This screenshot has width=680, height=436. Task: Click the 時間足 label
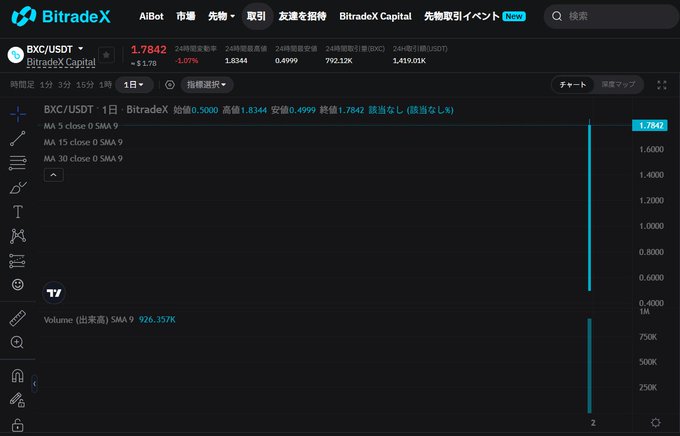22,85
